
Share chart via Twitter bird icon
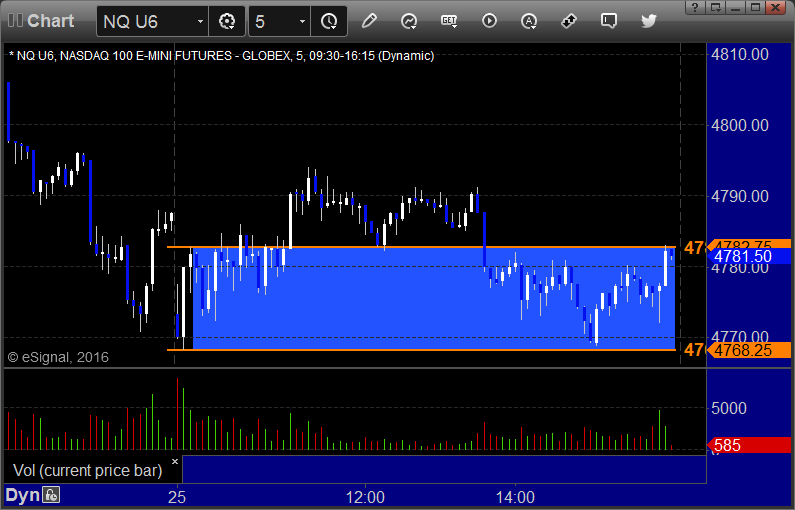pyautogui.click(x=648, y=21)
